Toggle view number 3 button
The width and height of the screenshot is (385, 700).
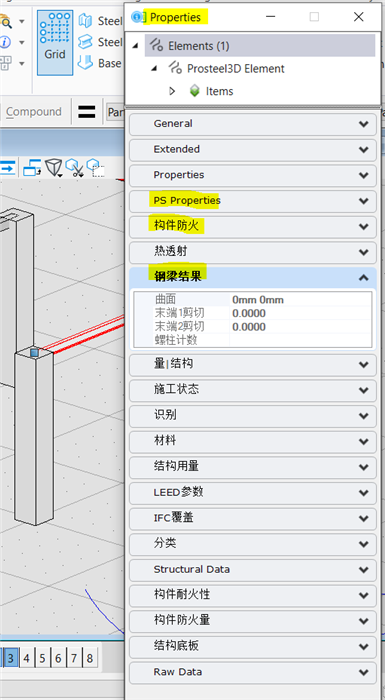coord(11,658)
